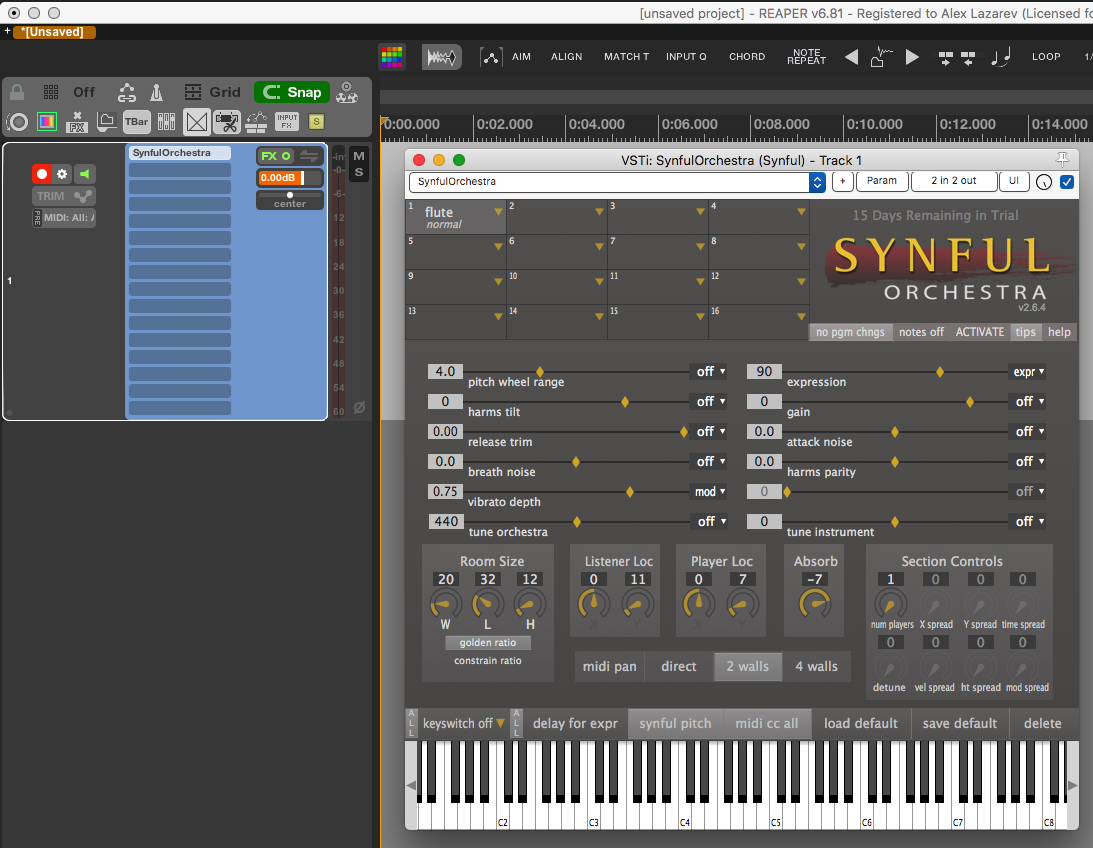Click the save default button
Screen dimensions: 1093x848
point(959,723)
